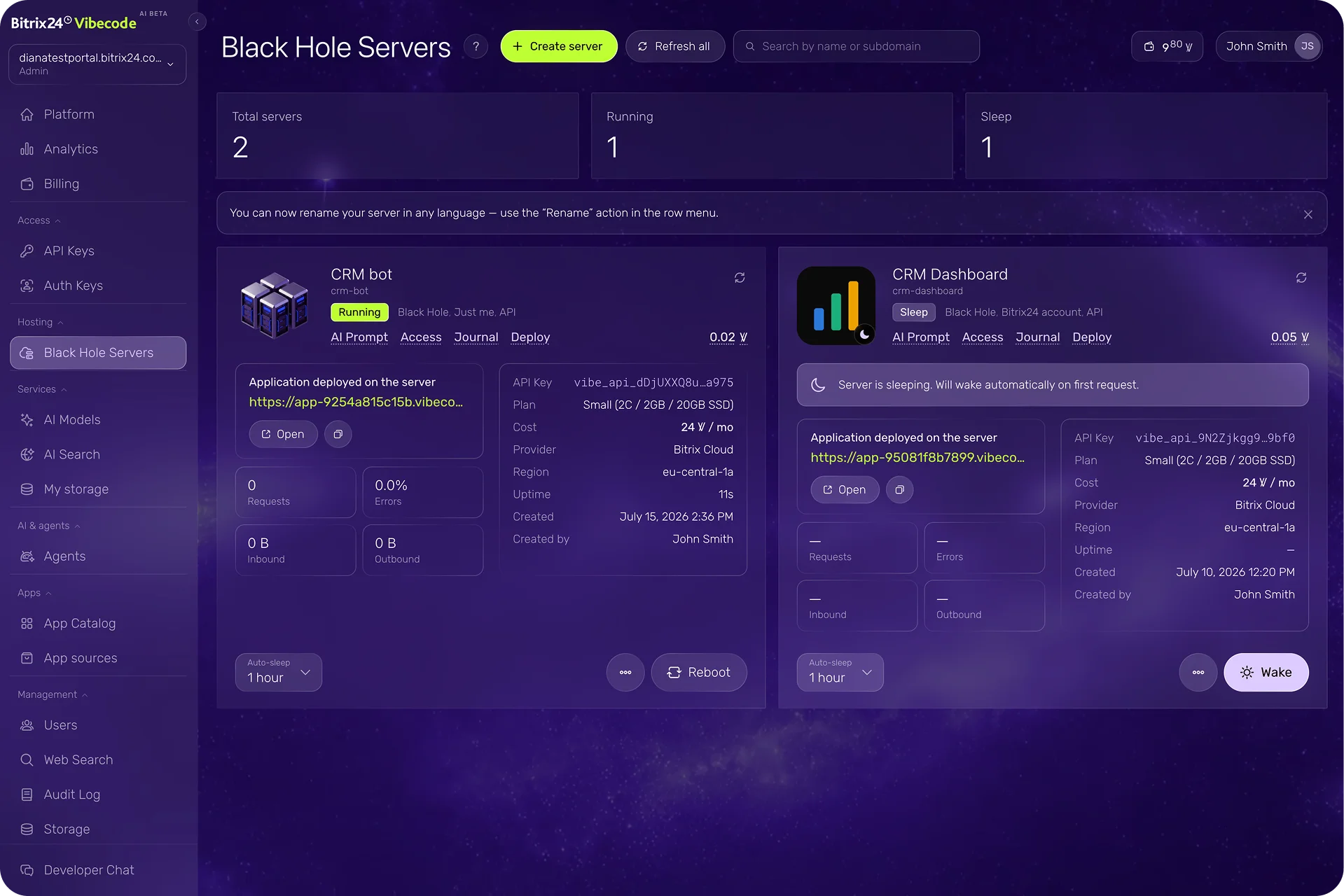Collapse the AI & agents sidebar group
The height and width of the screenshot is (896, 1344).
point(49,526)
